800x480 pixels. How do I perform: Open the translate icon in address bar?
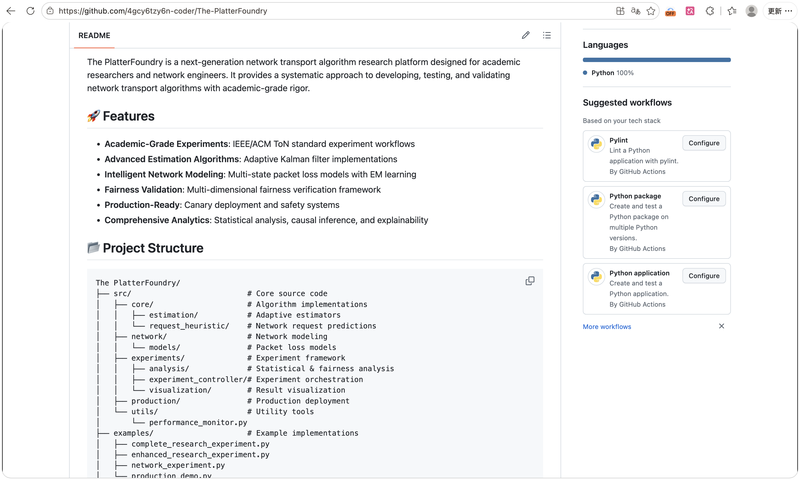point(635,11)
